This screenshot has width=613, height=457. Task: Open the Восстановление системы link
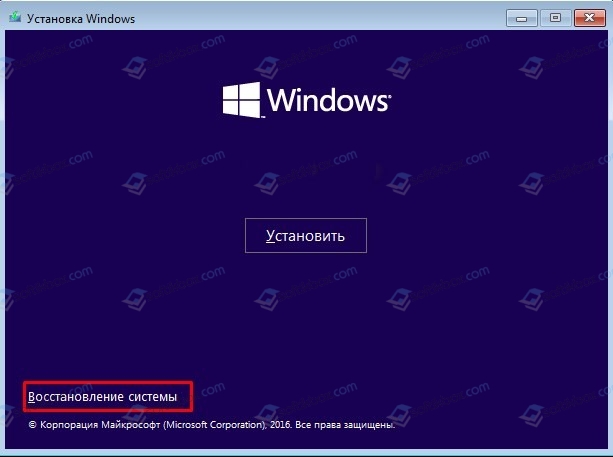(102, 397)
